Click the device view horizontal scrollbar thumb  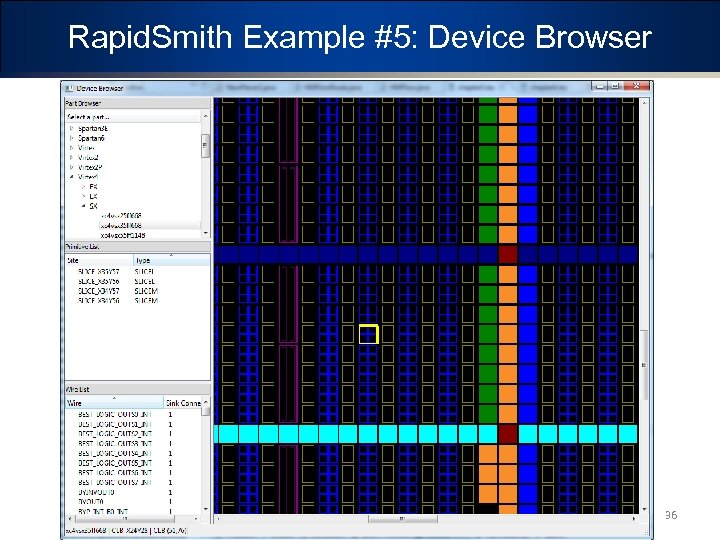point(403,519)
